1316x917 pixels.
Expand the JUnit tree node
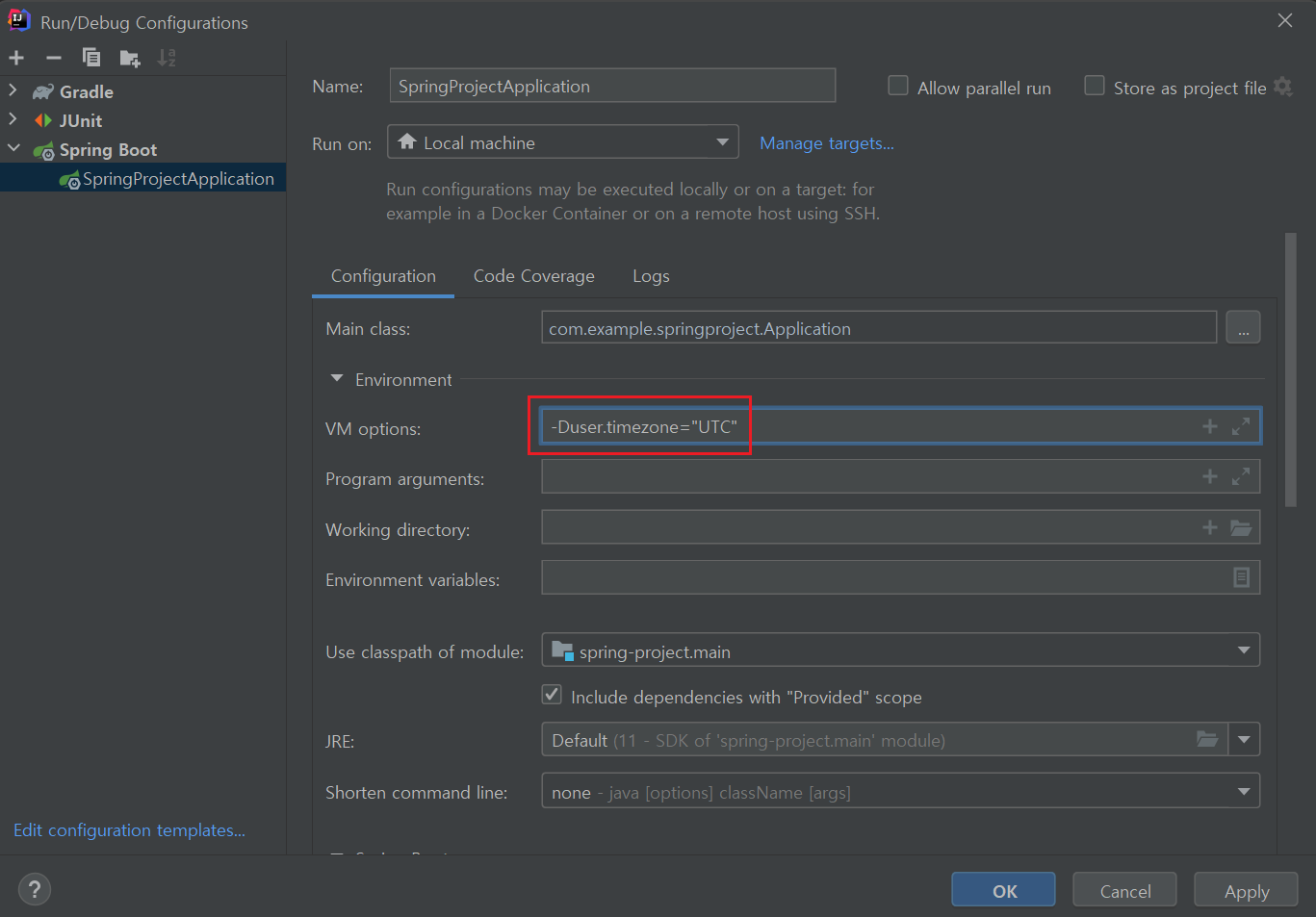point(13,119)
